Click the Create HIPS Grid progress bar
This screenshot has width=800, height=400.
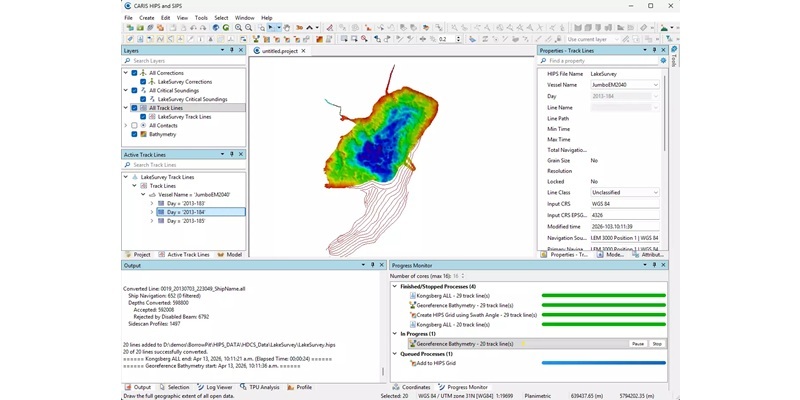604,315
